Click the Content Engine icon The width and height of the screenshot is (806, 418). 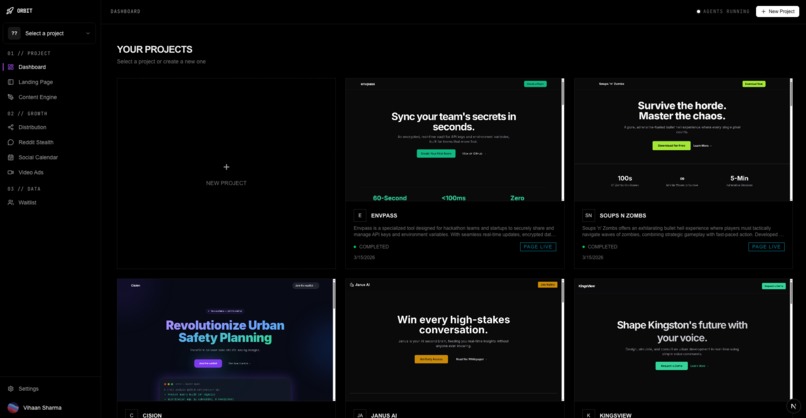11,97
